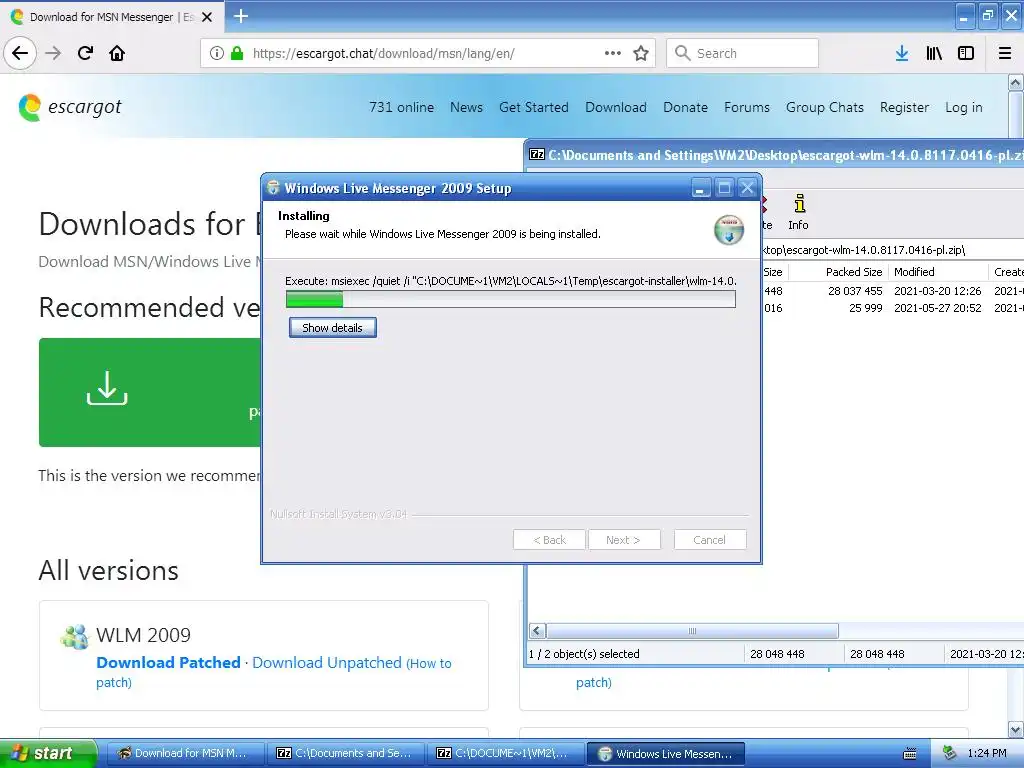The image size is (1024, 768).
Task: Click the Log in link
Action: pos(963,107)
